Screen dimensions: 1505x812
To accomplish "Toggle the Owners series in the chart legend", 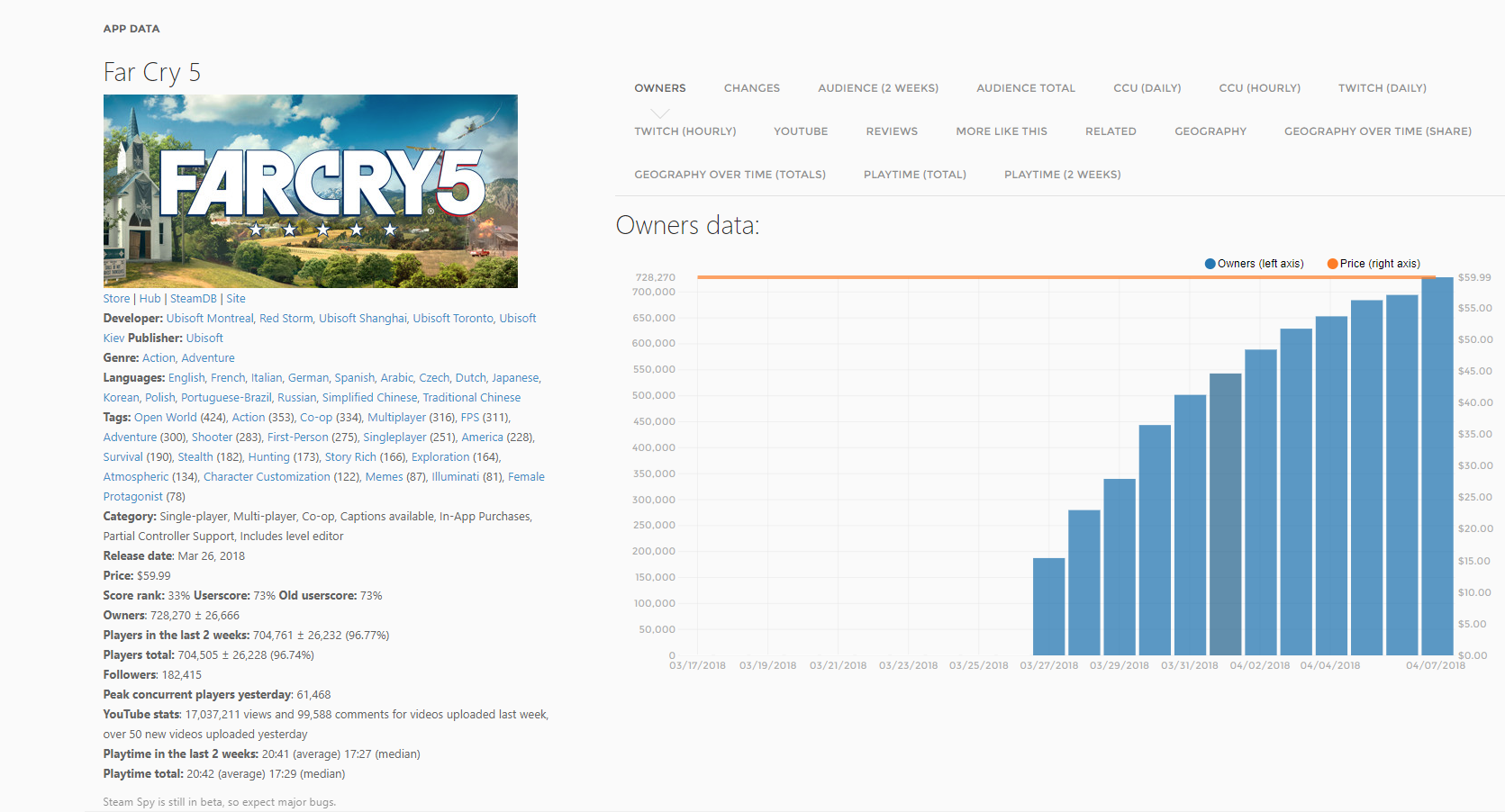I will (1255, 264).
